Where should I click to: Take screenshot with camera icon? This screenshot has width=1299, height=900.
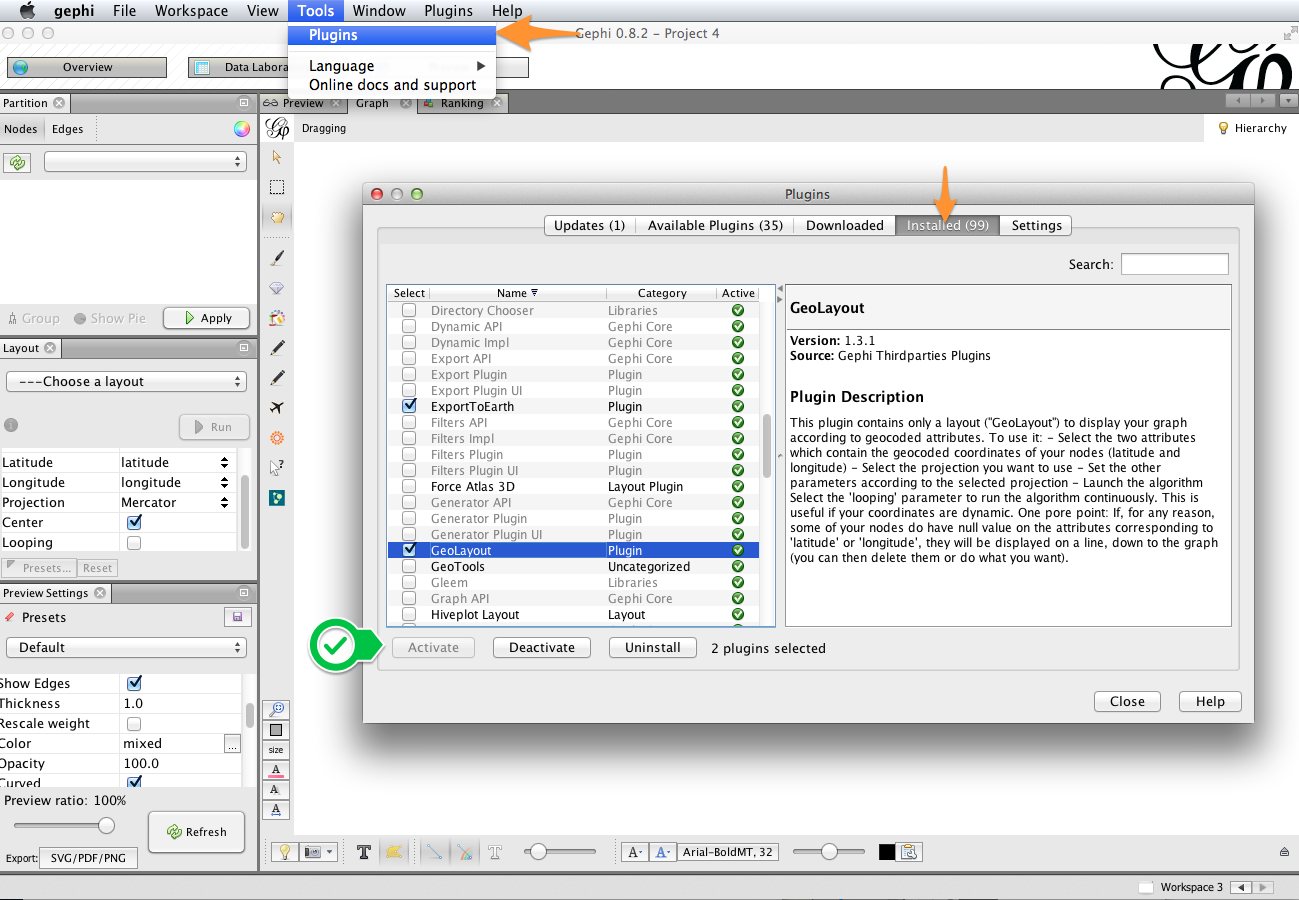(313, 852)
